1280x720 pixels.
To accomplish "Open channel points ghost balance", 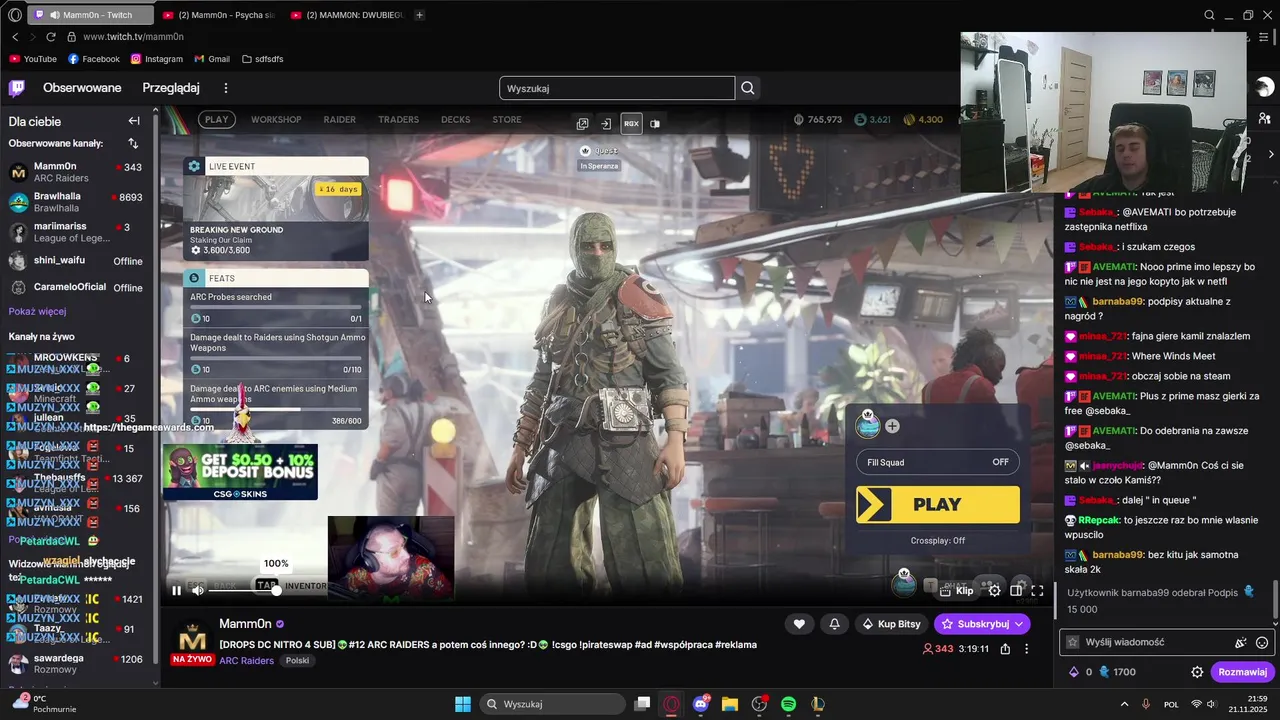I will [x=1116, y=672].
